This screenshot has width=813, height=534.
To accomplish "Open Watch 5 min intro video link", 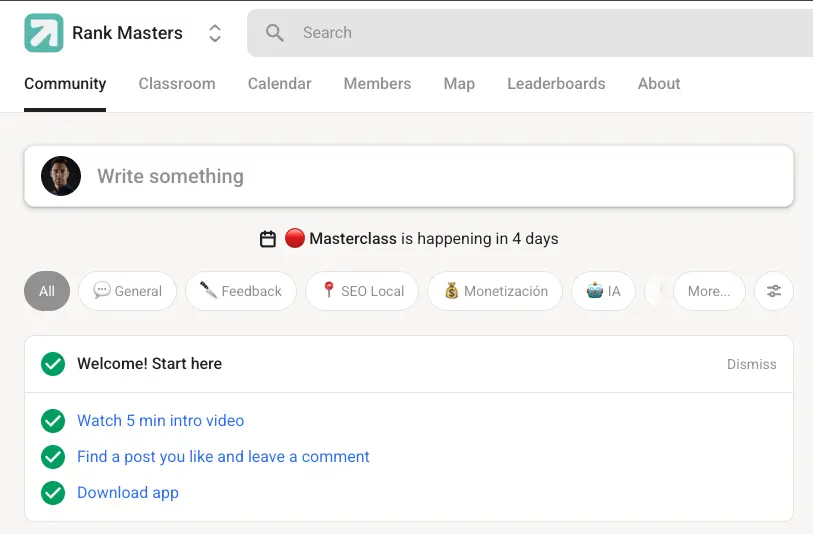I will click(161, 420).
